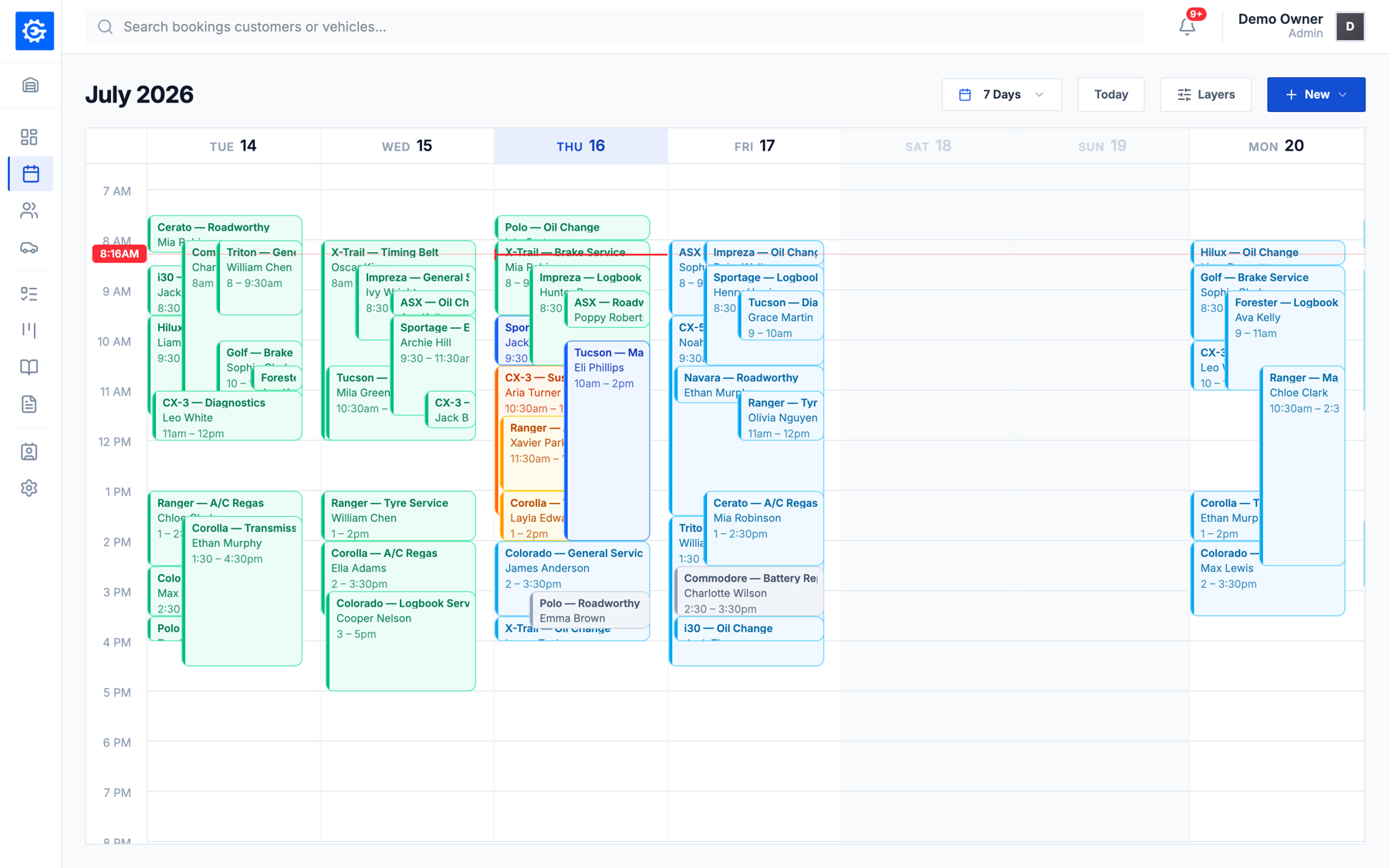Open the Ranger — A/C Regas Tuesday booking
The height and width of the screenshot is (868, 1389).
pyautogui.click(x=225, y=503)
